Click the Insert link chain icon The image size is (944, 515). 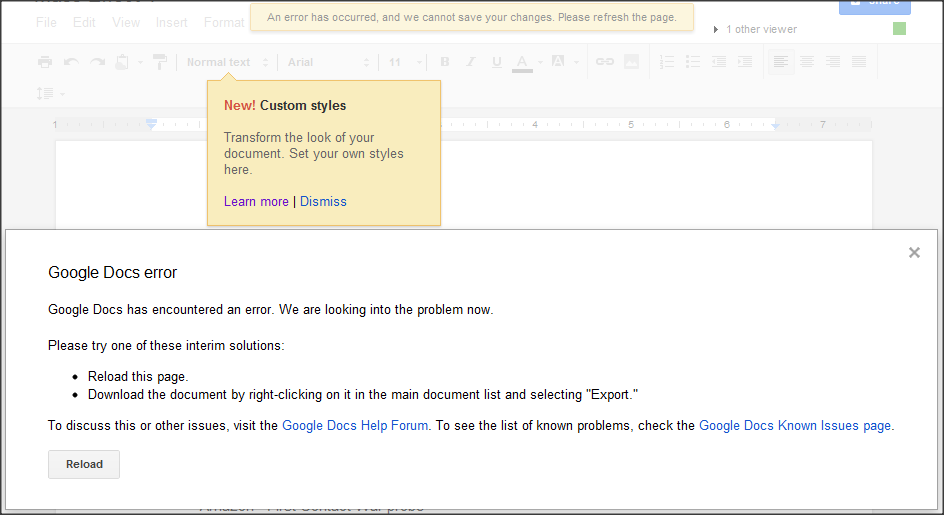pos(604,61)
